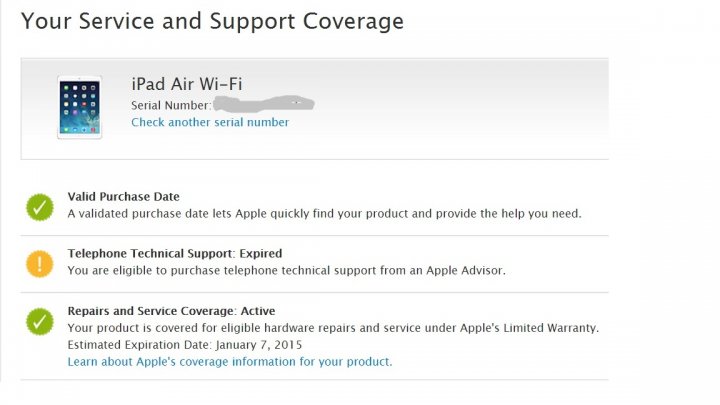Click Telephone Technical Support: Expired heading
The height and width of the screenshot is (405, 720).
tap(175, 253)
